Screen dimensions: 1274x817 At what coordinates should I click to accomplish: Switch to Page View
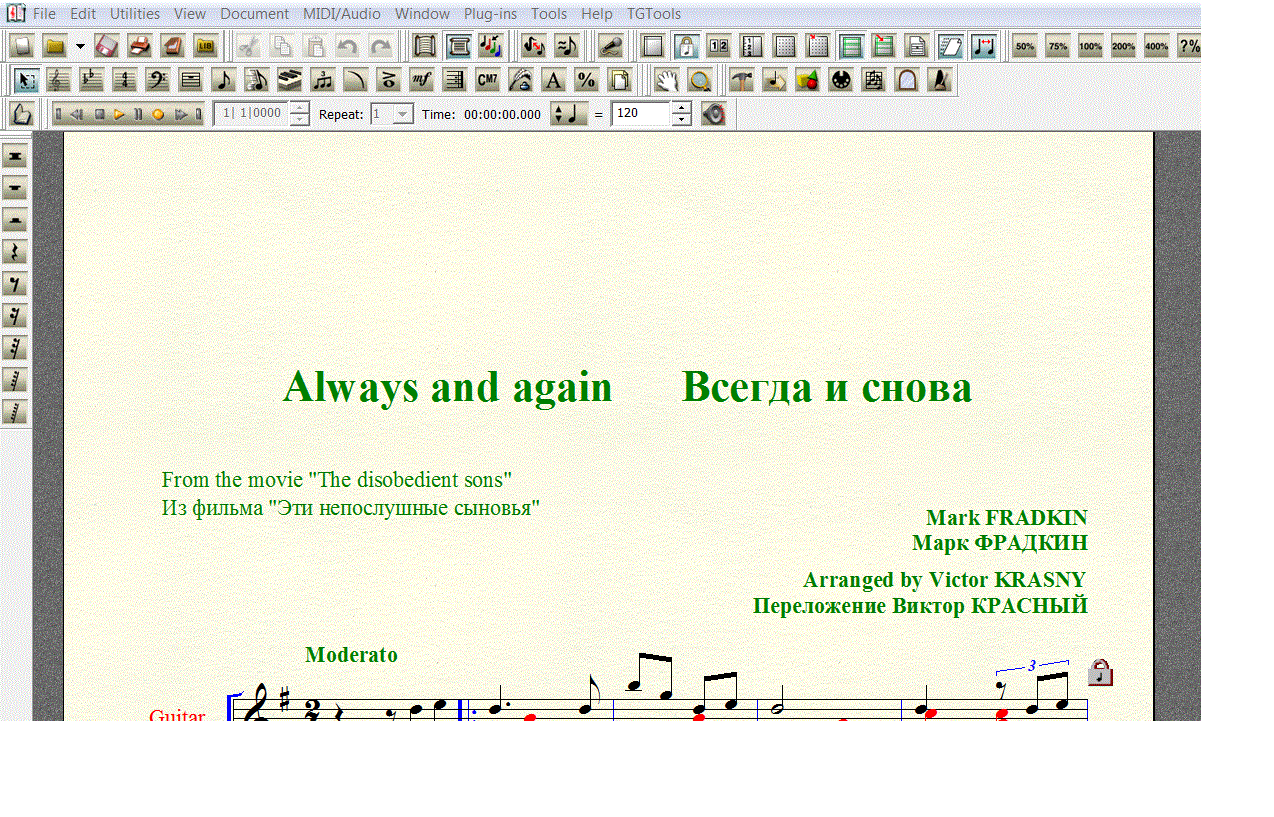point(458,46)
